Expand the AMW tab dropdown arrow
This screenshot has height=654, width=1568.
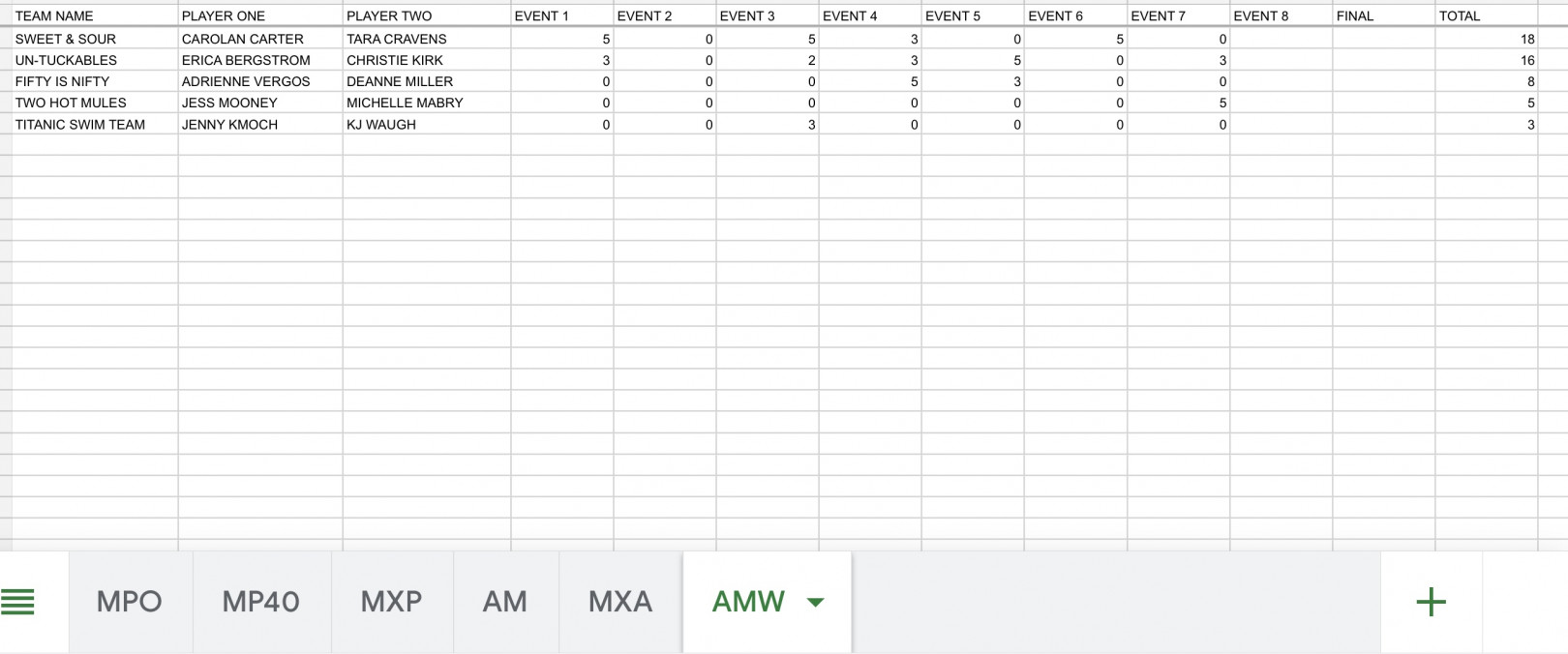point(815,602)
